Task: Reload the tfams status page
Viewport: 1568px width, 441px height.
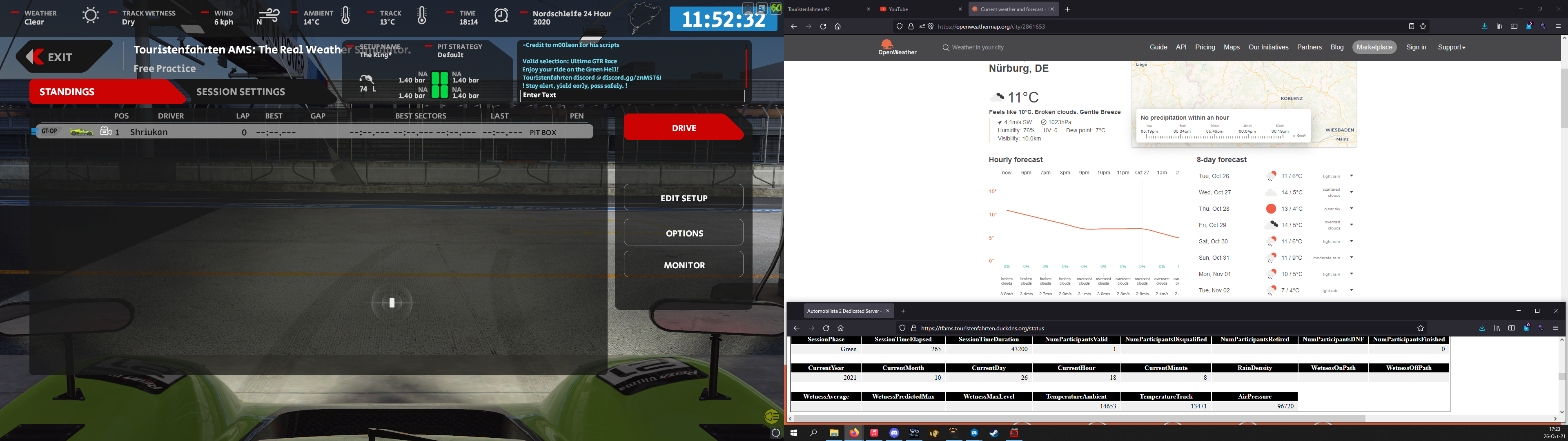Action: click(x=826, y=328)
